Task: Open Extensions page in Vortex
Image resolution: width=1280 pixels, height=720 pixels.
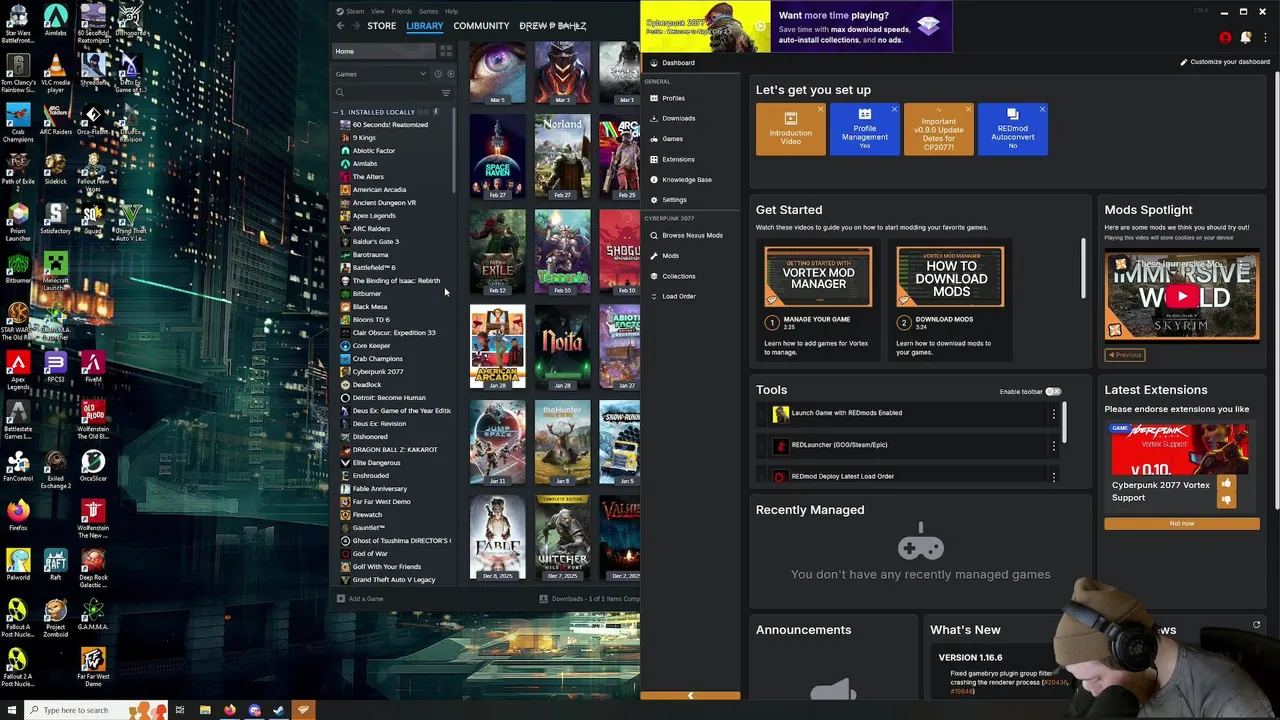Action: [x=690, y=159]
